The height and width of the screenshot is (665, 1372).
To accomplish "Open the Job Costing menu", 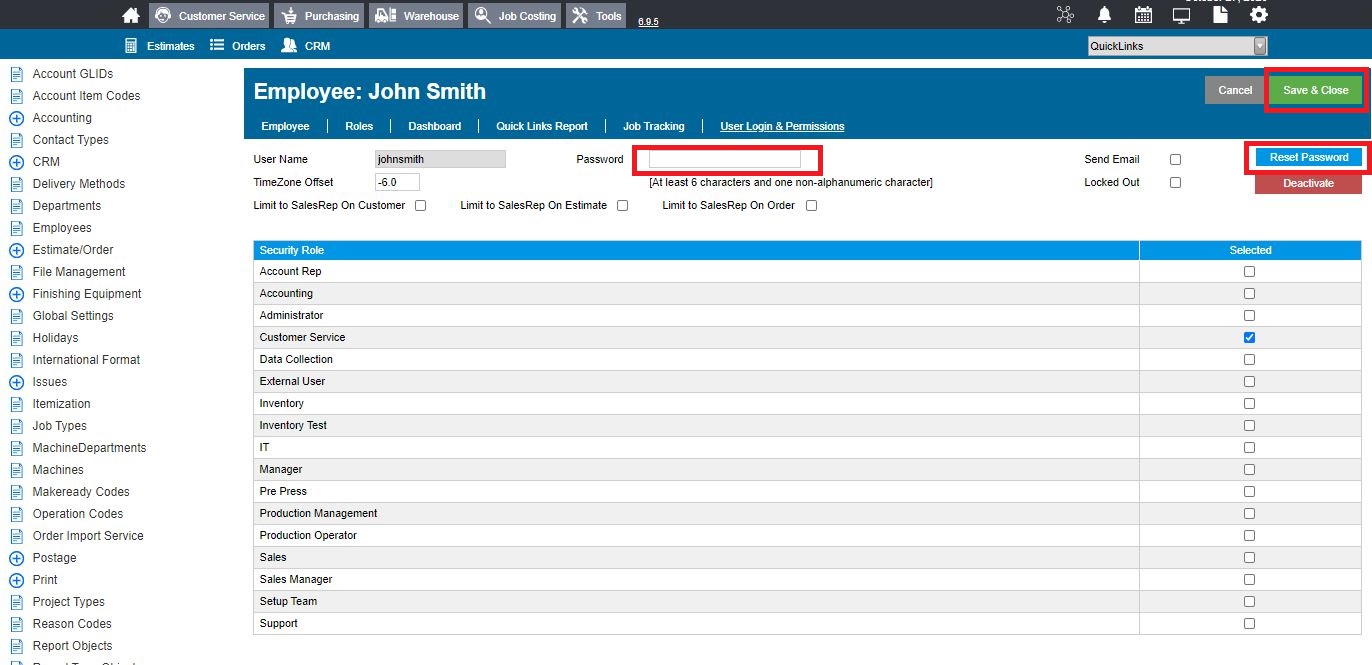I will pyautogui.click(x=514, y=16).
